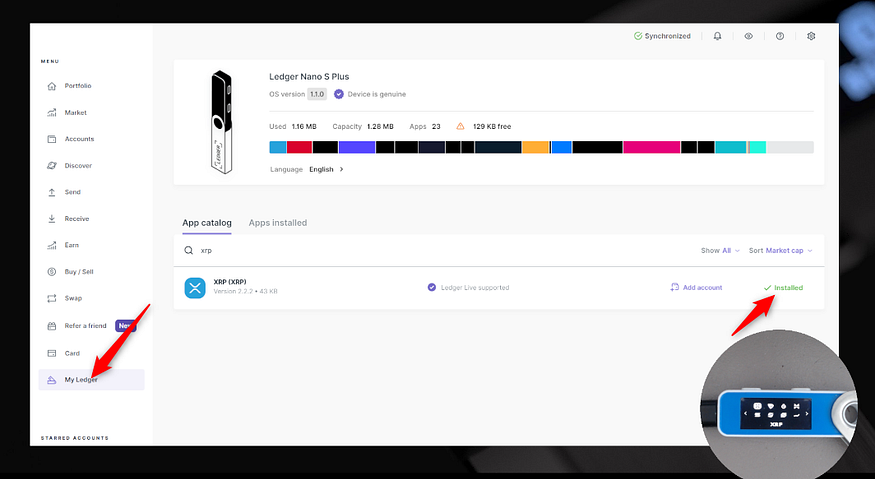875x479 pixels.
Task: Click Add account for XRP
Action: (x=696, y=288)
